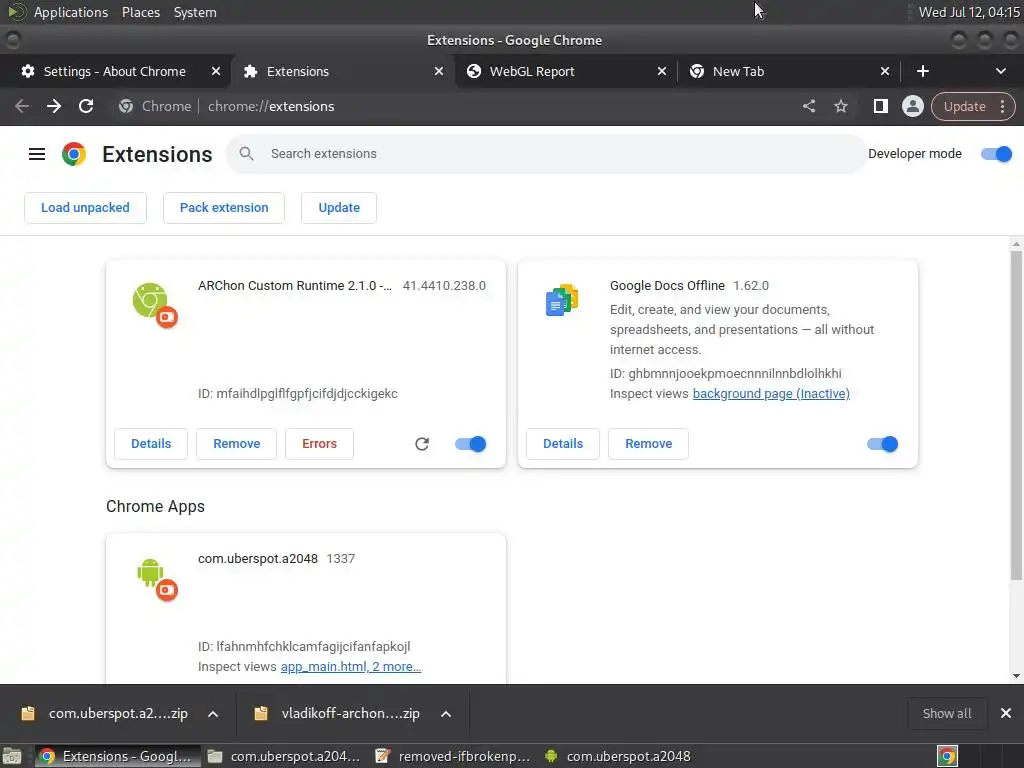Share this page
1024x768 pixels.
point(808,106)
